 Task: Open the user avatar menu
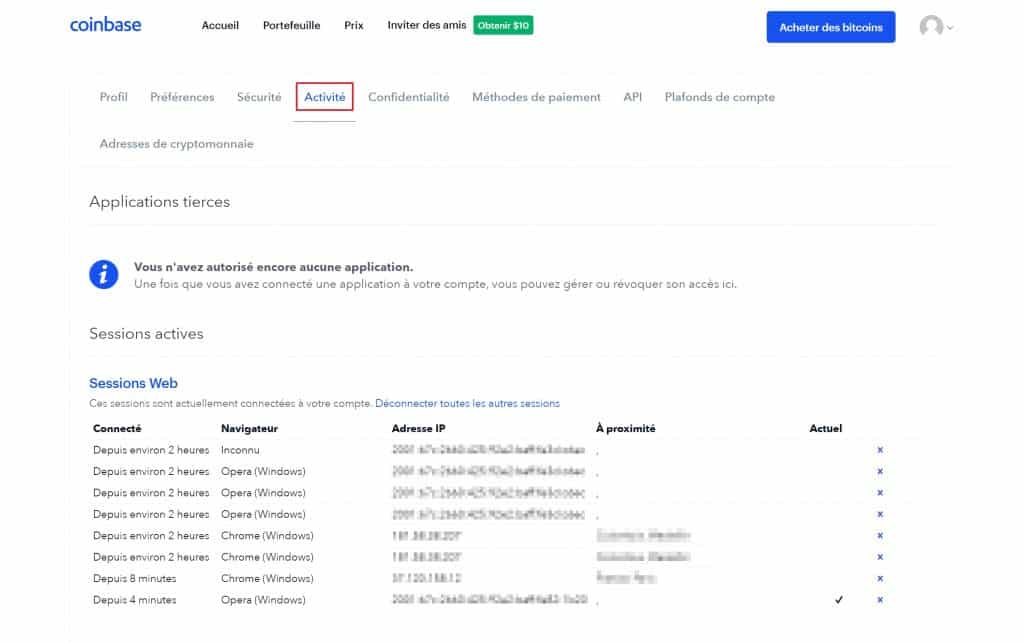point(929,27)
